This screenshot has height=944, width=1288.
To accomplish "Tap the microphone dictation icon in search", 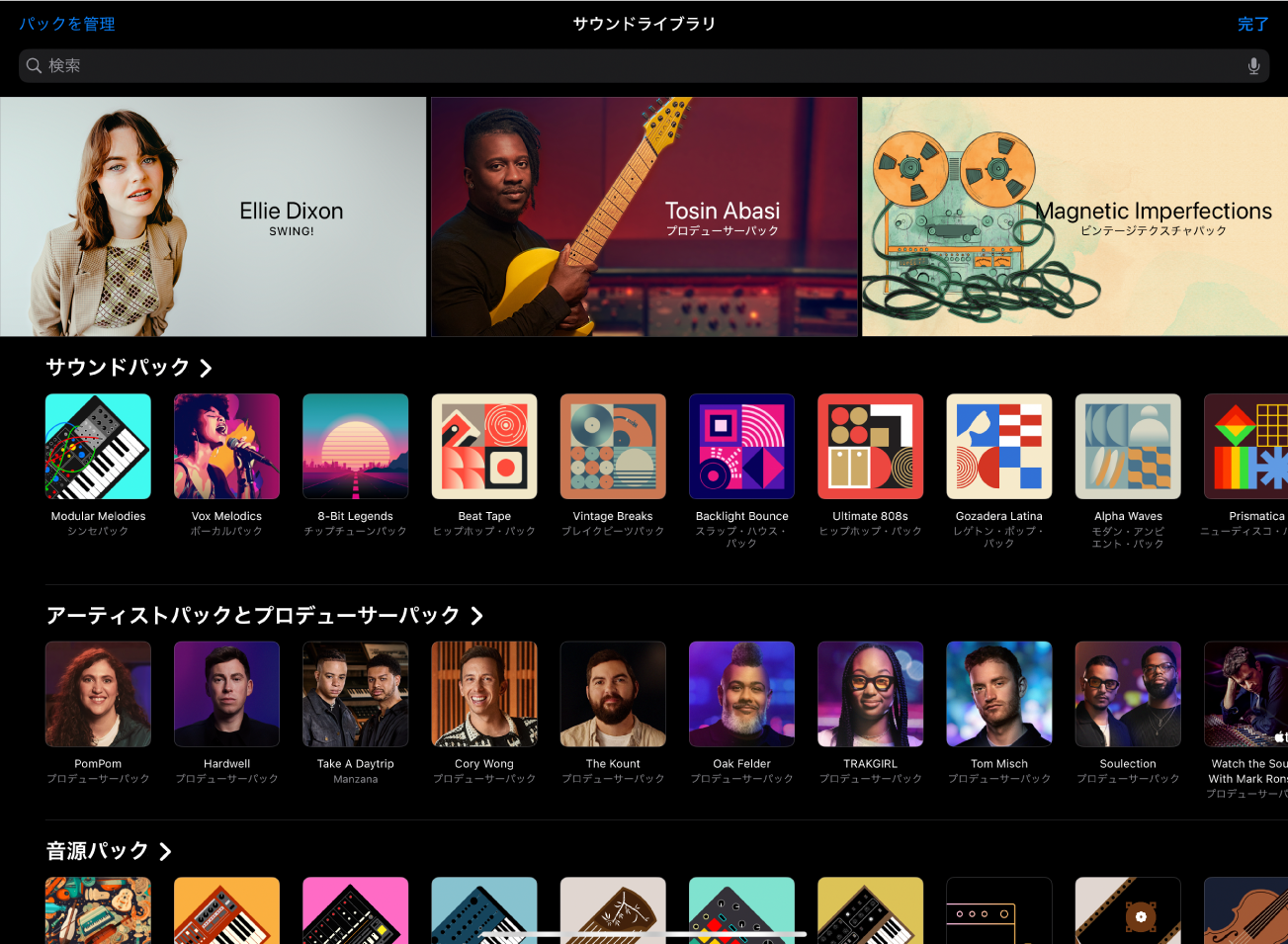I will (x=1253, y=65).
